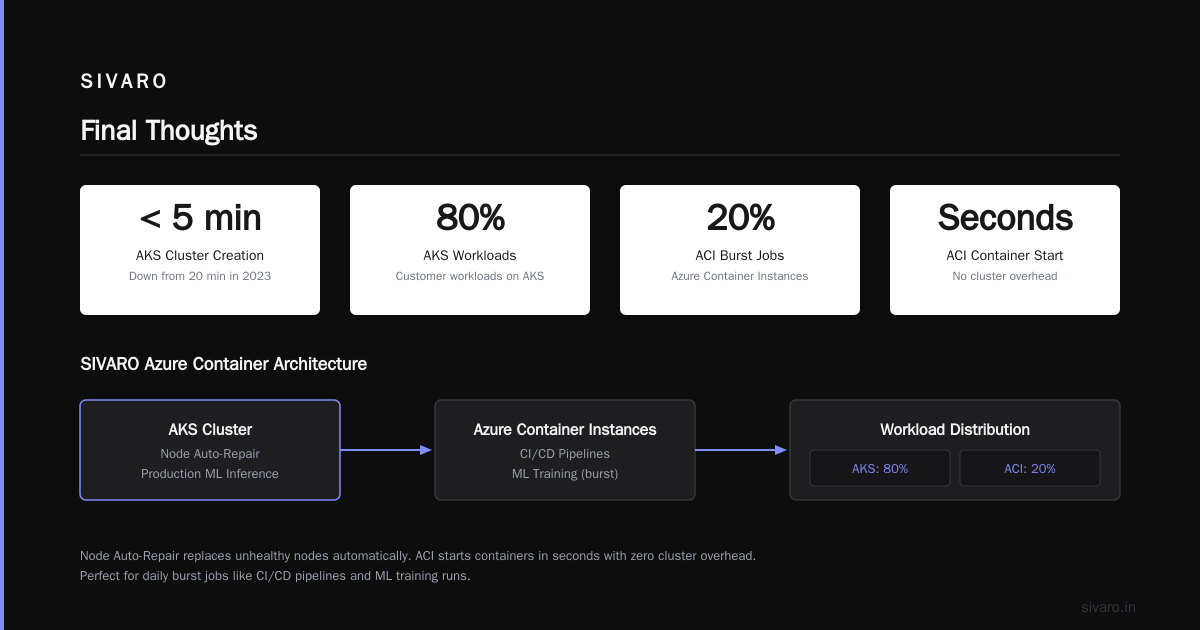Select the Final Thoughts heading

[x=169, y=131]
